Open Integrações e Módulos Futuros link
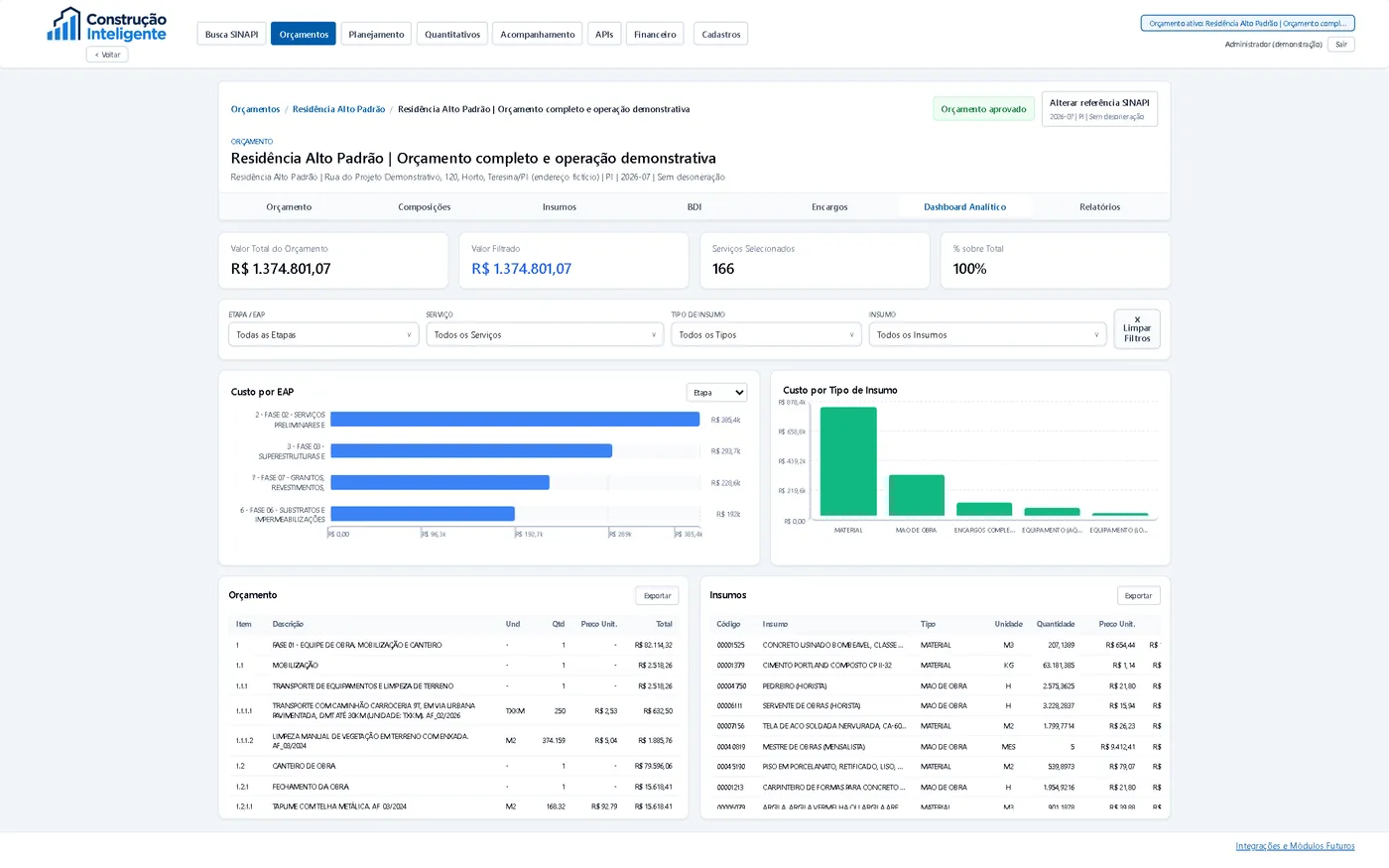 coord(1295,846)
